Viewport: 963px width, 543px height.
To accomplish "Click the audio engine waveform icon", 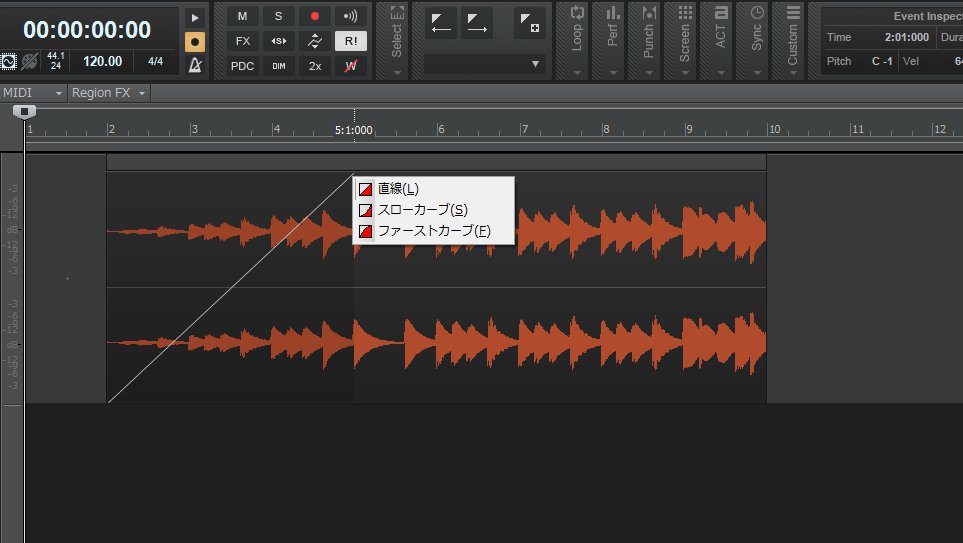I will [9, 61].
